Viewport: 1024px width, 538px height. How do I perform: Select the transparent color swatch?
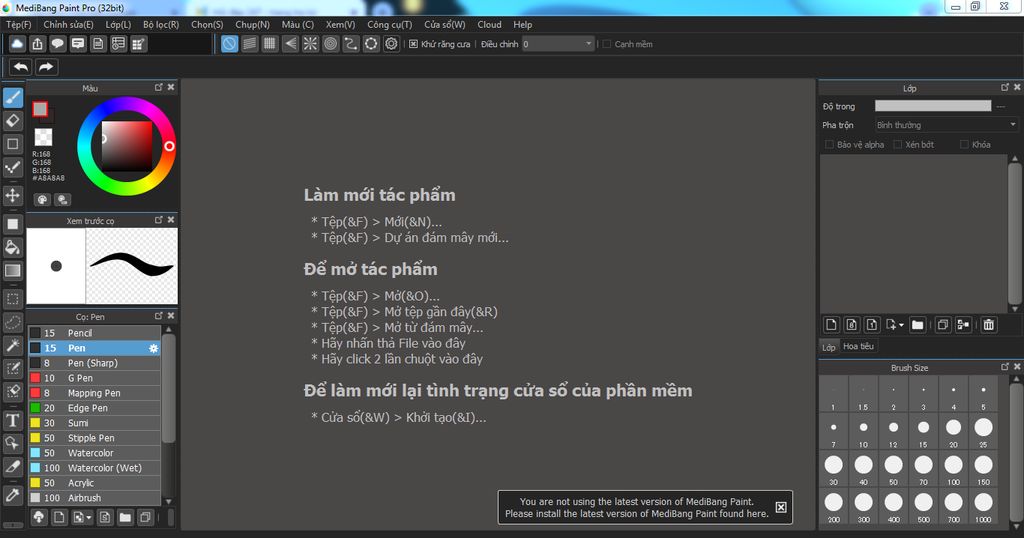(43, 137)
